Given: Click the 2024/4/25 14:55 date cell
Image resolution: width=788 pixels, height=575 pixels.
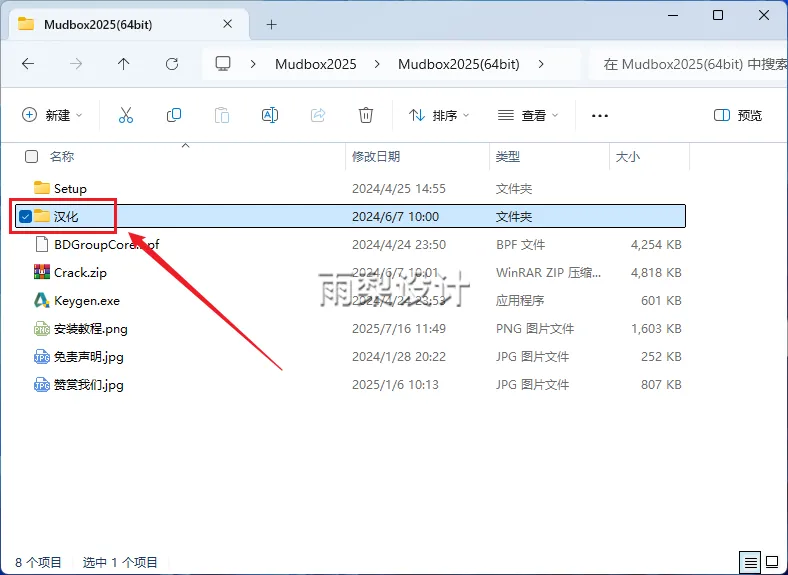Looking at the screenshot, I should pos(399,188).
